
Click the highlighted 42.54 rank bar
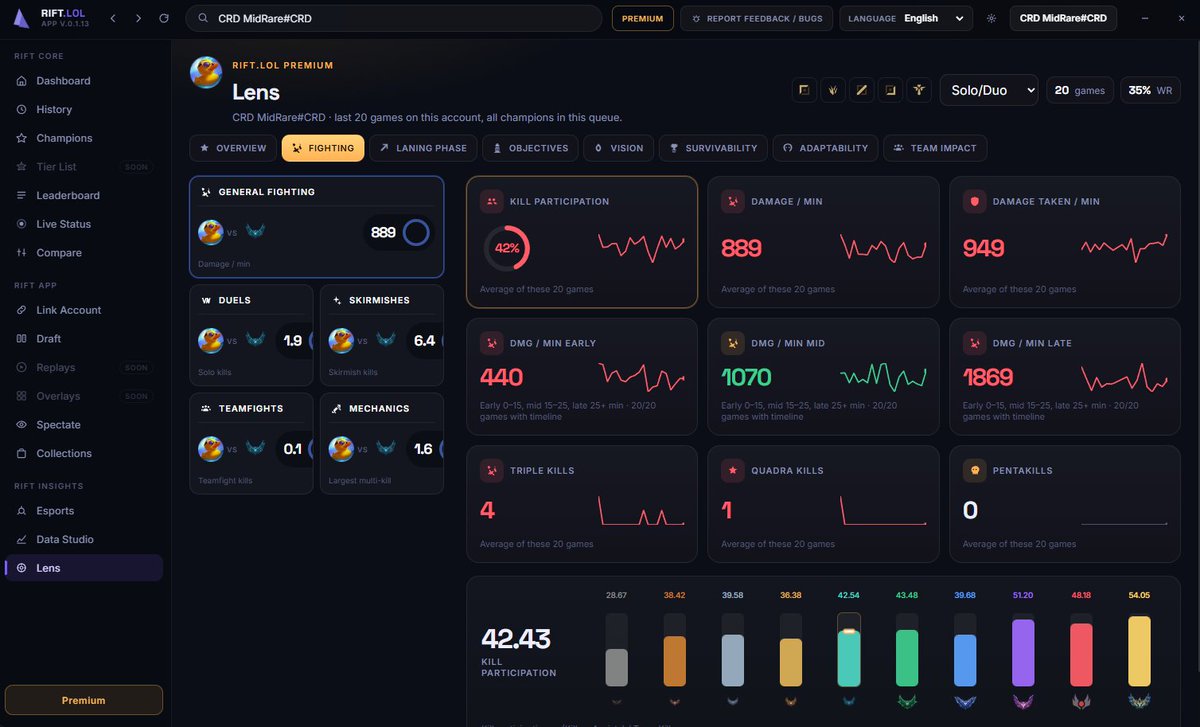[849, 650]
